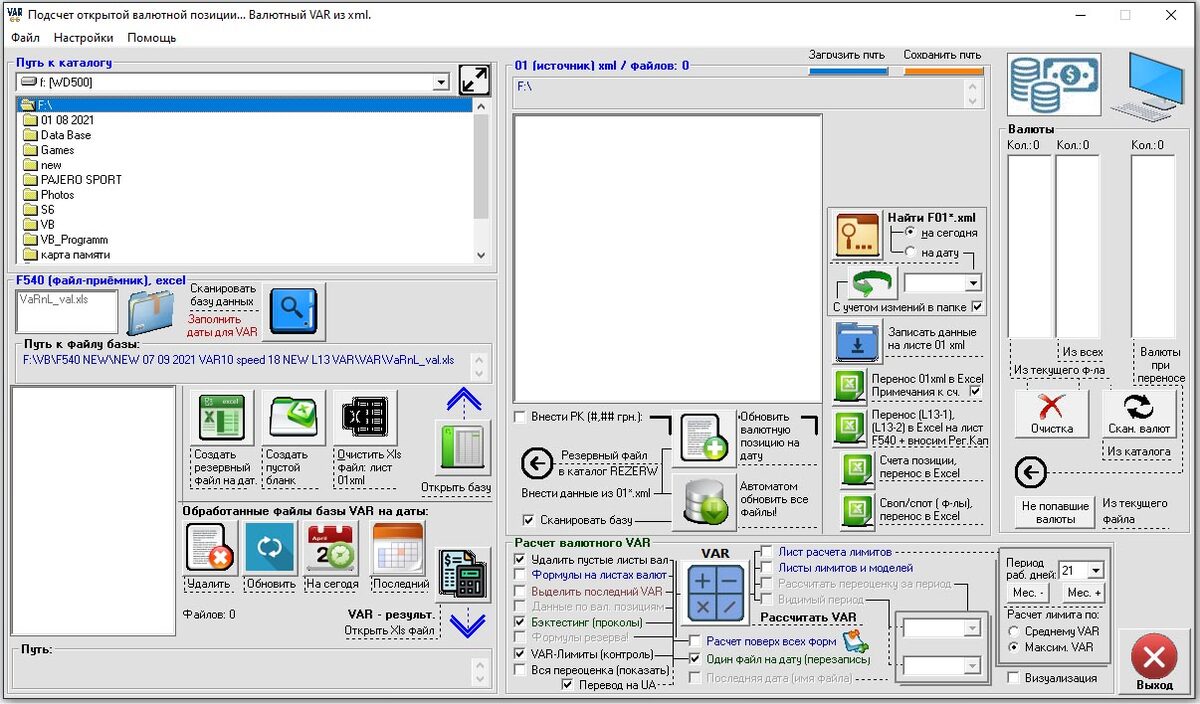Select Среднему VAR radio button
The height and width of the screenshot is (704, 1200).
coord(1014,631)
